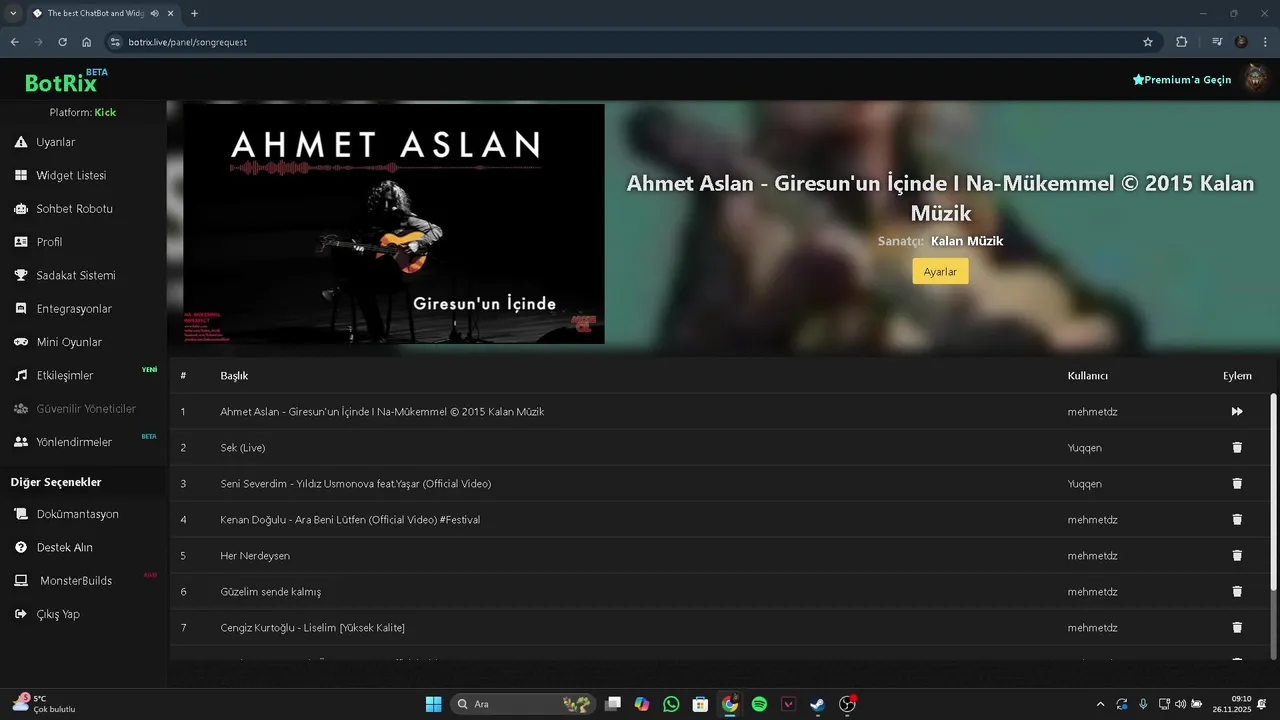The width and height of the screenshot is (1280, 720).
Task: Open the Windows Start menu
Action: (x=433, y=704)
